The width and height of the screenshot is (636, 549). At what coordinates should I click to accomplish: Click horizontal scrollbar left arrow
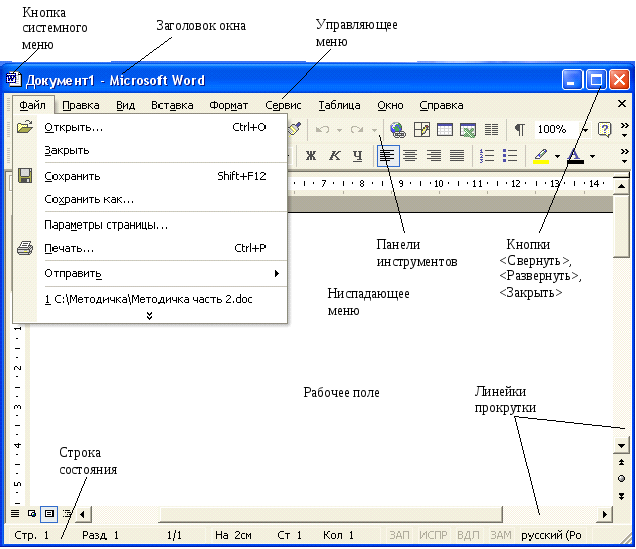83,514
